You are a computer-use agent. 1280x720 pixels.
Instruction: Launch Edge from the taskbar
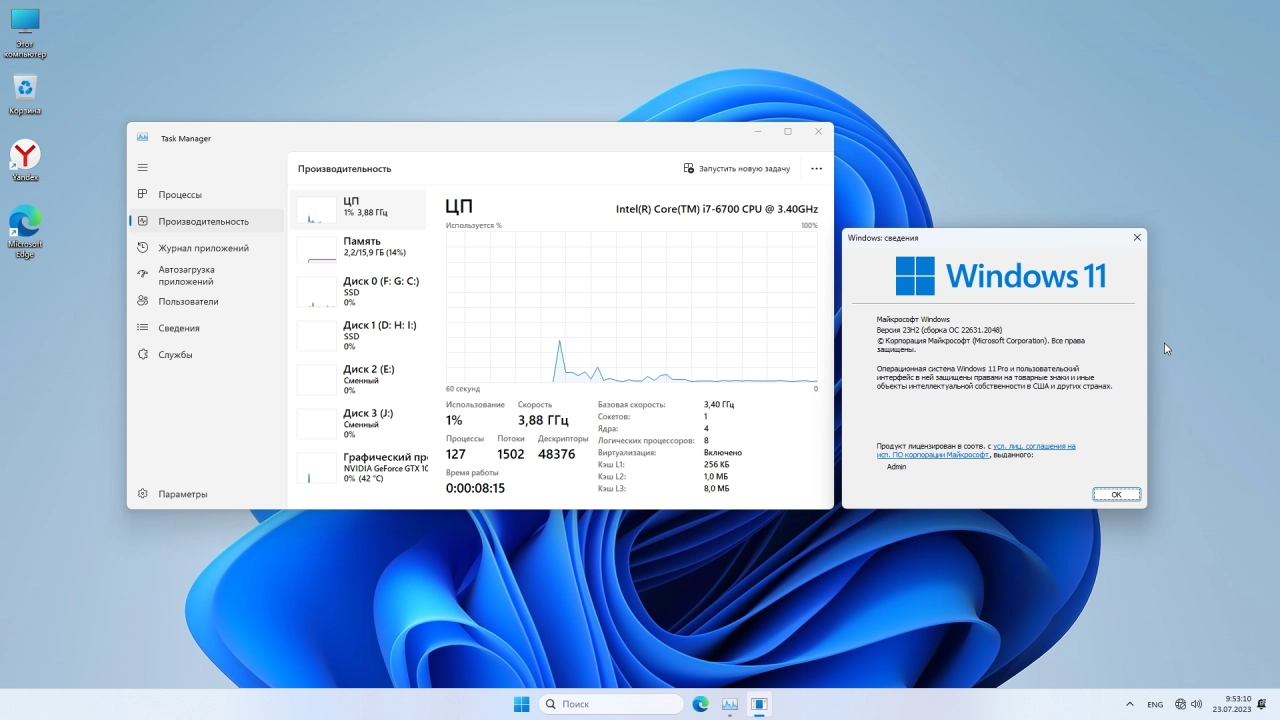click(701, 704)
